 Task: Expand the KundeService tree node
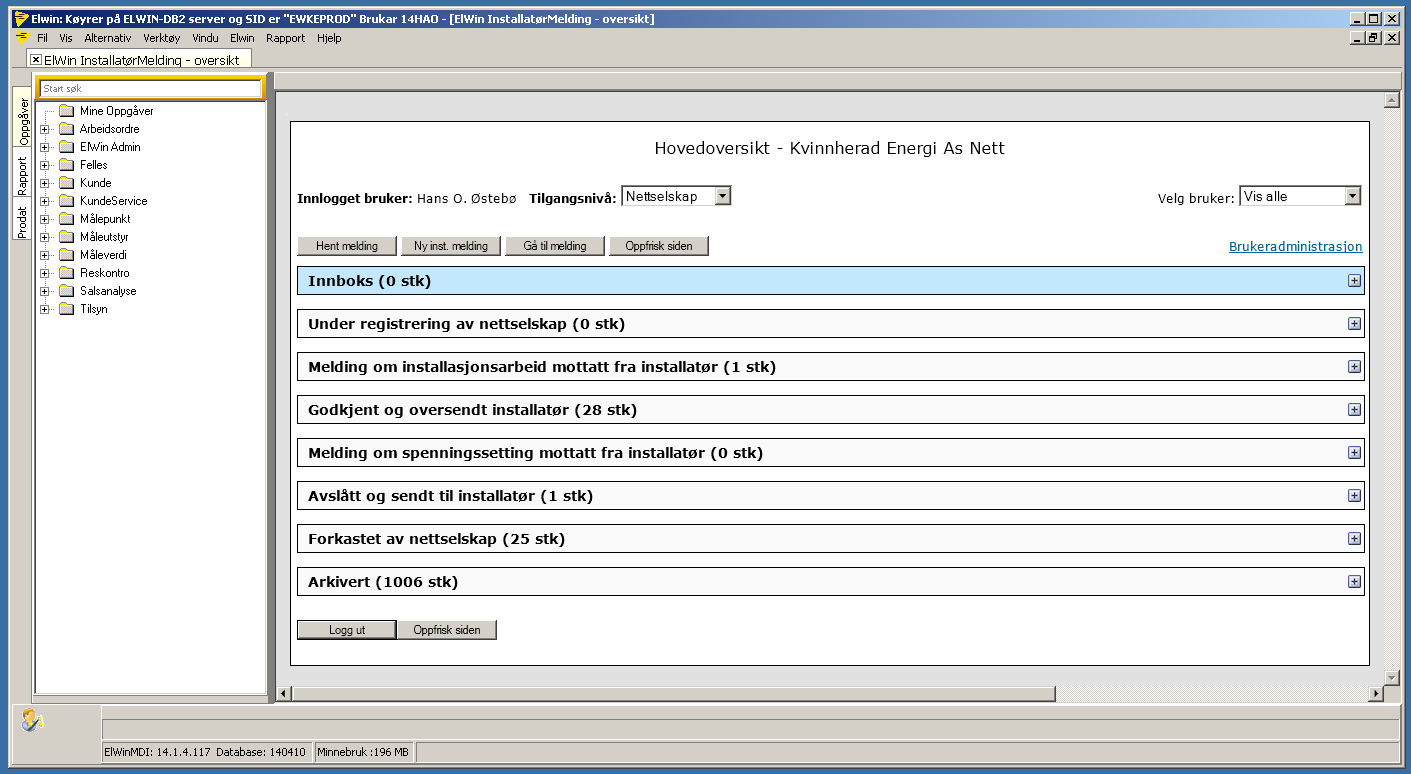[x=45, y=201]
